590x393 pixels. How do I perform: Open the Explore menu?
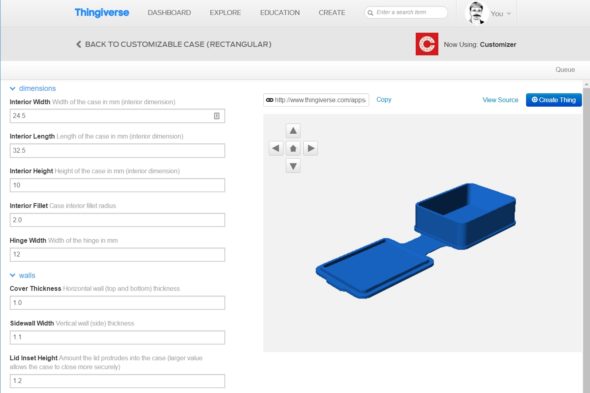click(x=225, y=12)
